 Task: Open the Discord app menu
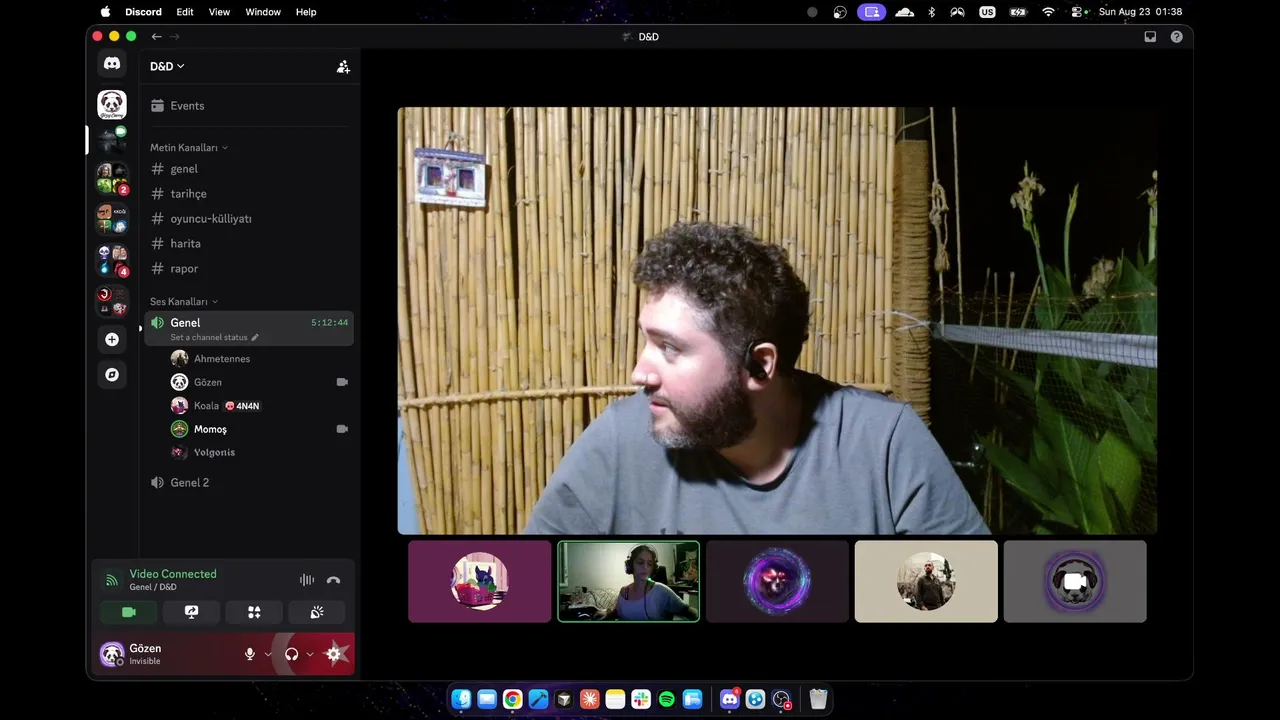[x=143, y=12]
